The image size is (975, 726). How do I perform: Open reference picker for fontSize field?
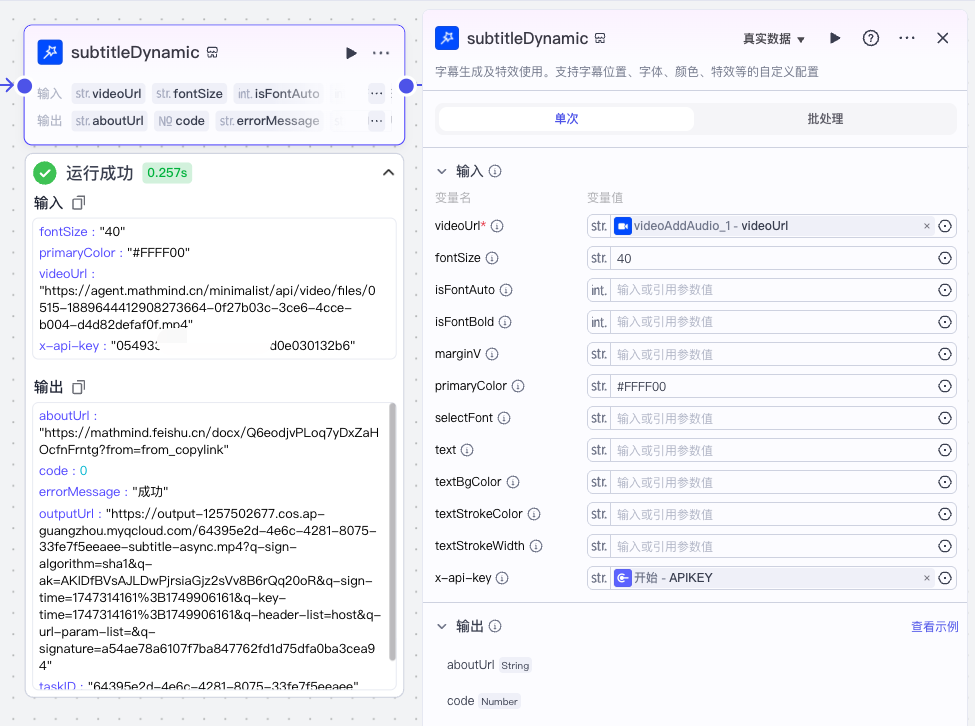945,258
